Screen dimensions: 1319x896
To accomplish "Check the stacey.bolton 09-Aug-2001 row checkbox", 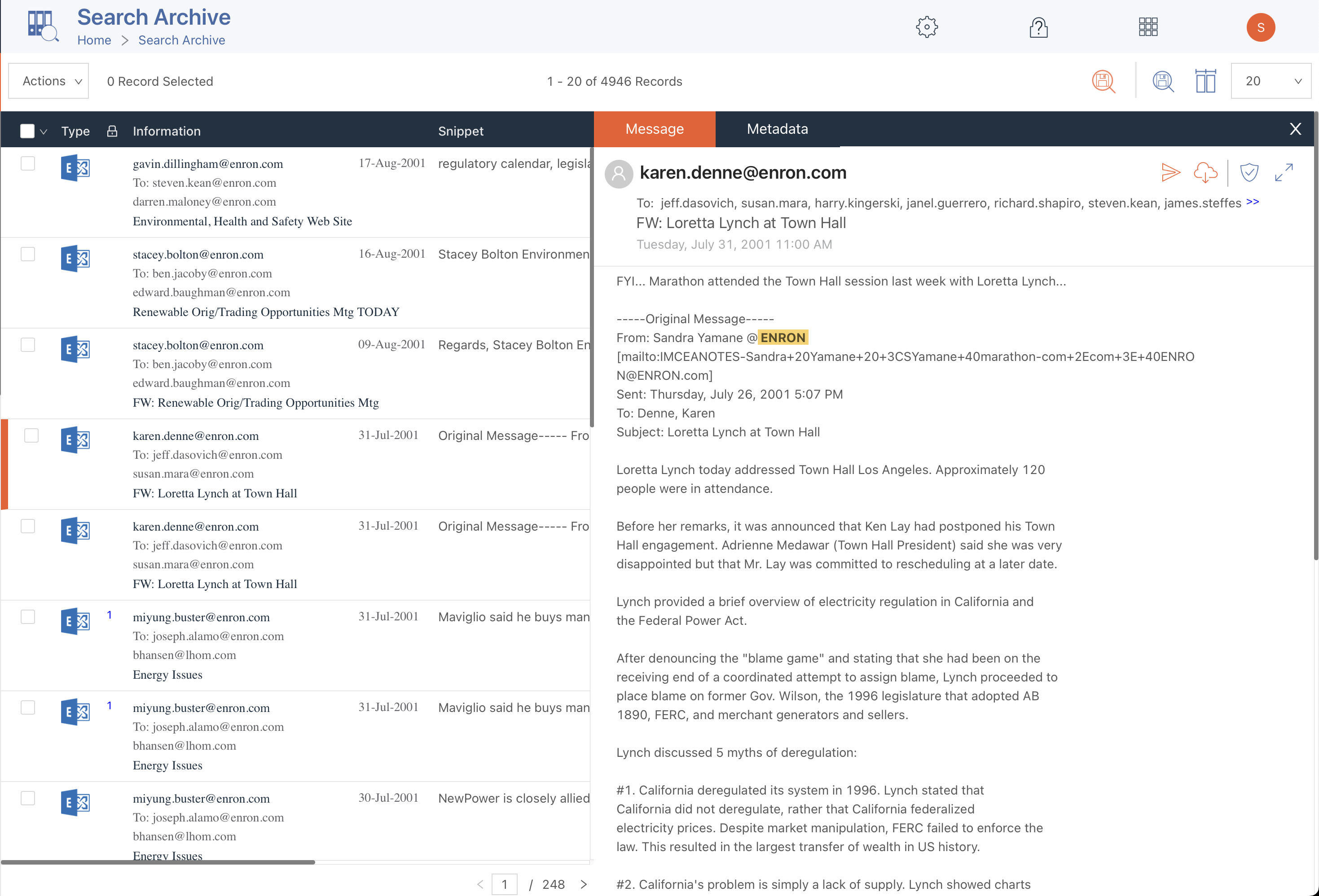I will point(28,345).
